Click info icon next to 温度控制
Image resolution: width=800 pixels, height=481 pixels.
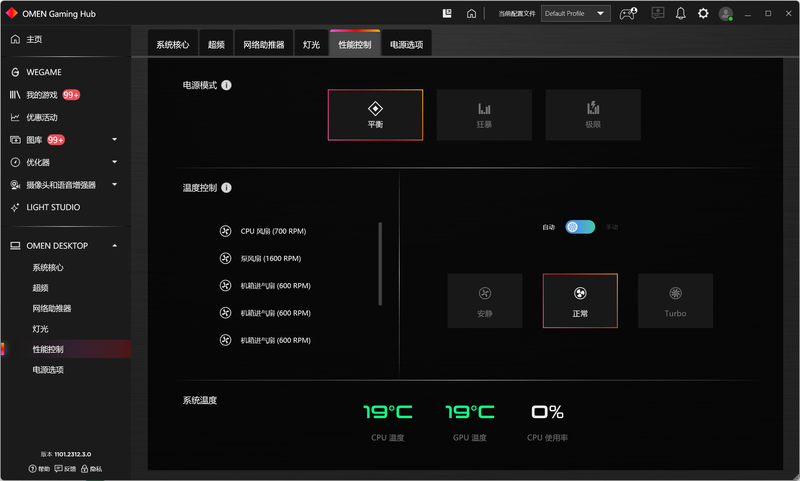(227, 188)
